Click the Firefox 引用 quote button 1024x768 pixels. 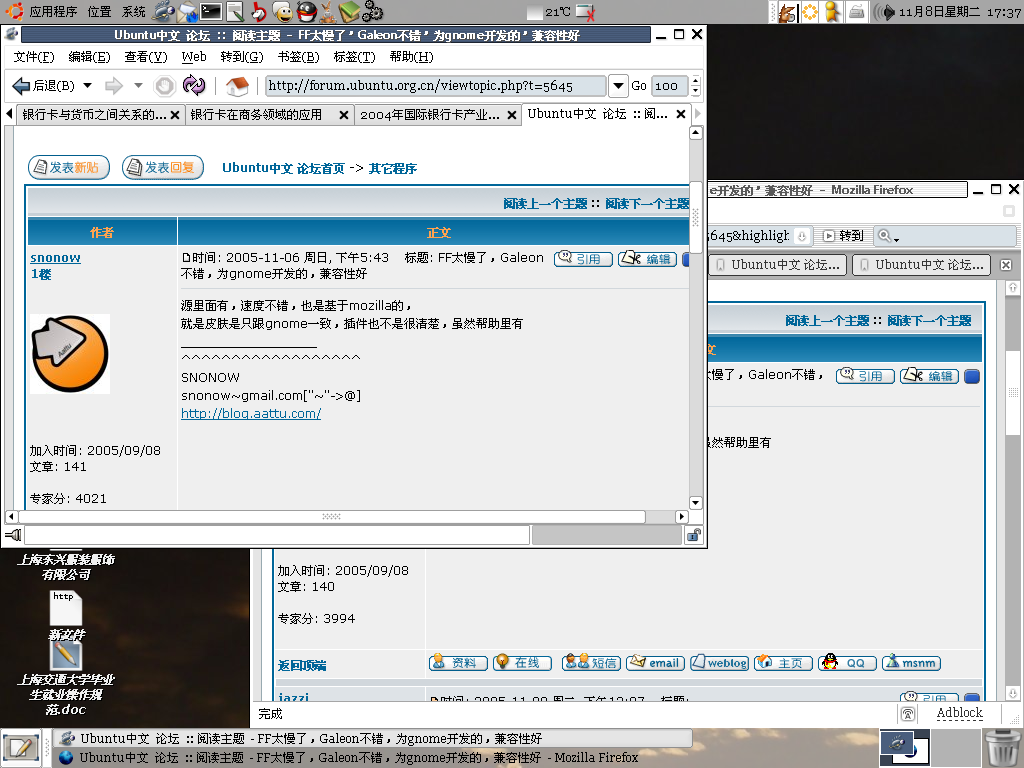click(x=865, y=376)
